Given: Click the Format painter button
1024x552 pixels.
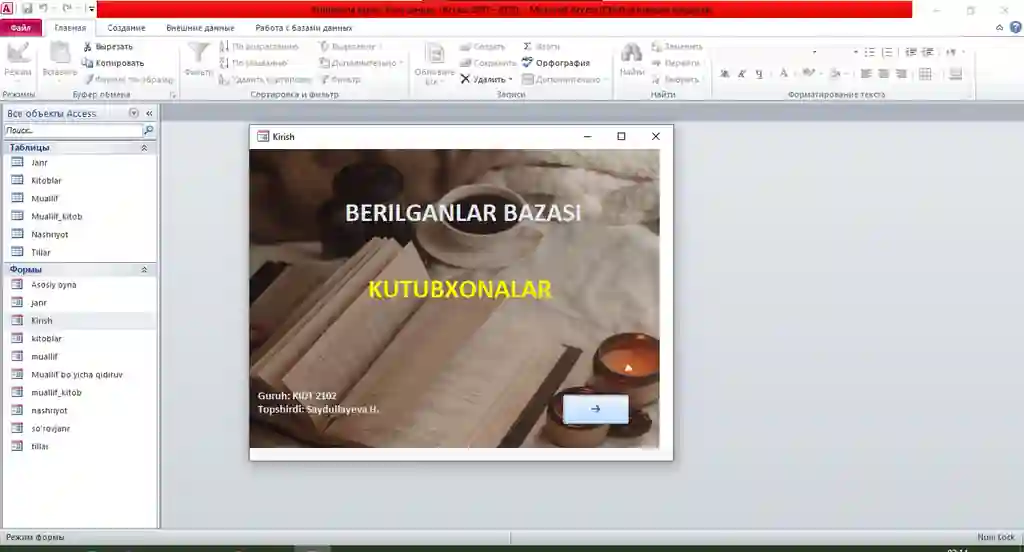Looking at the screenshot, I should (128, 79).
